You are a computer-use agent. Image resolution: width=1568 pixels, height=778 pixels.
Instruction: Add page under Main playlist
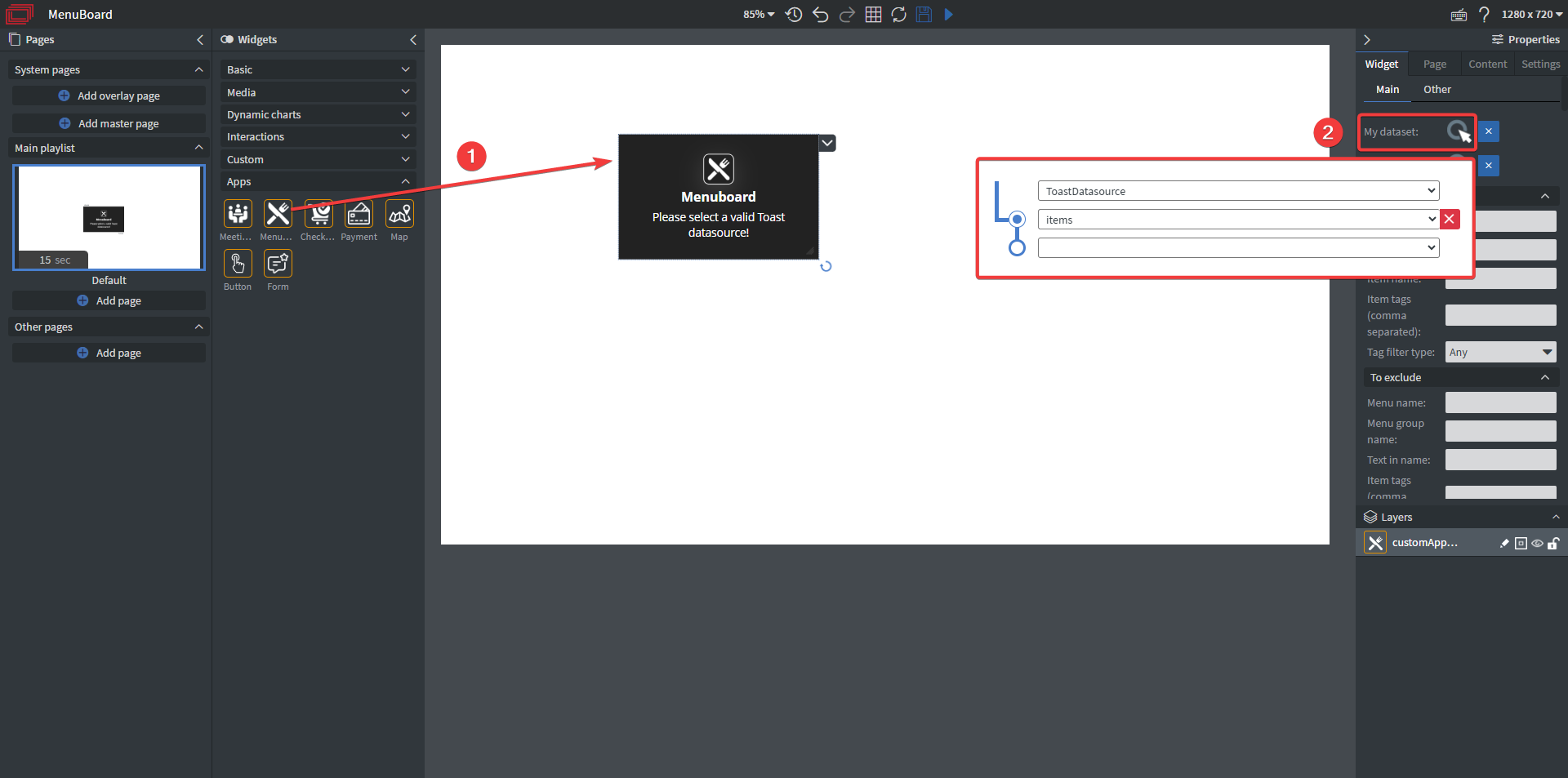click(x=109, y=300)
